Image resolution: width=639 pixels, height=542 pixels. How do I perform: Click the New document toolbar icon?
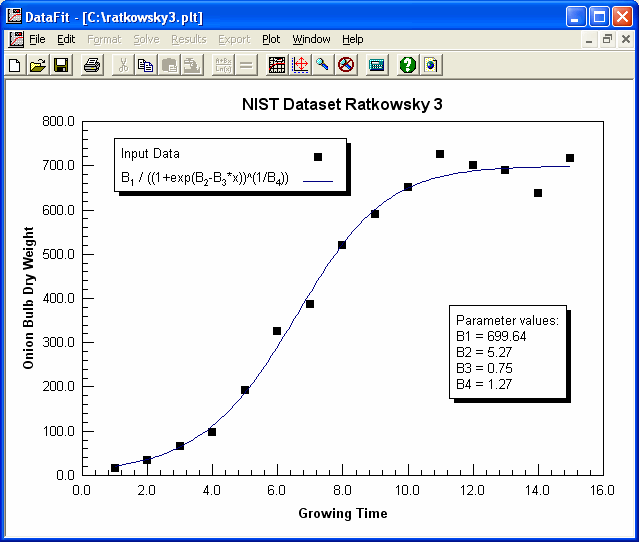point(15,65)
